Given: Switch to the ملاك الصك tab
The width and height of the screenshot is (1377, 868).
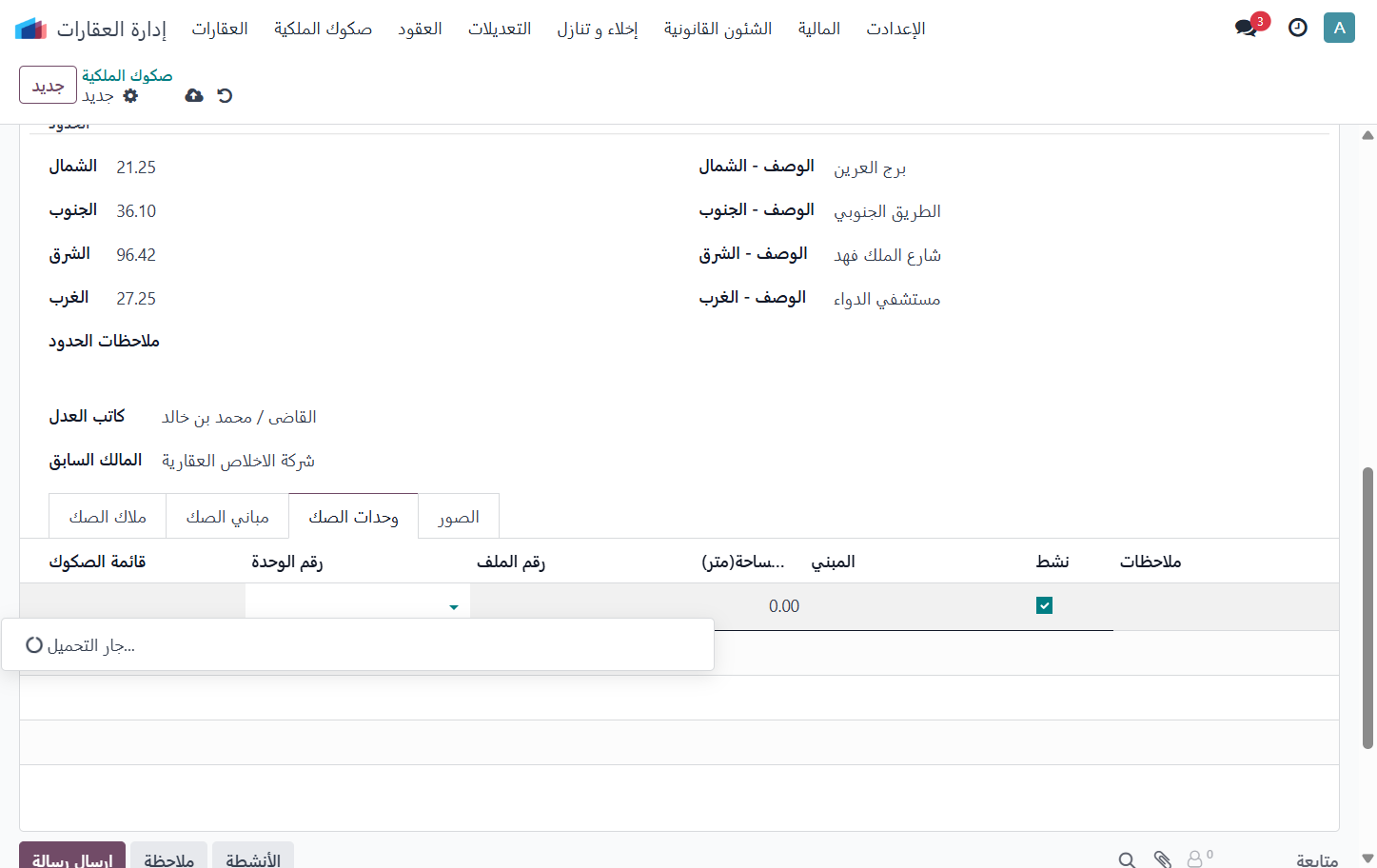Looking at the screenshot, I should click(108, 517).
